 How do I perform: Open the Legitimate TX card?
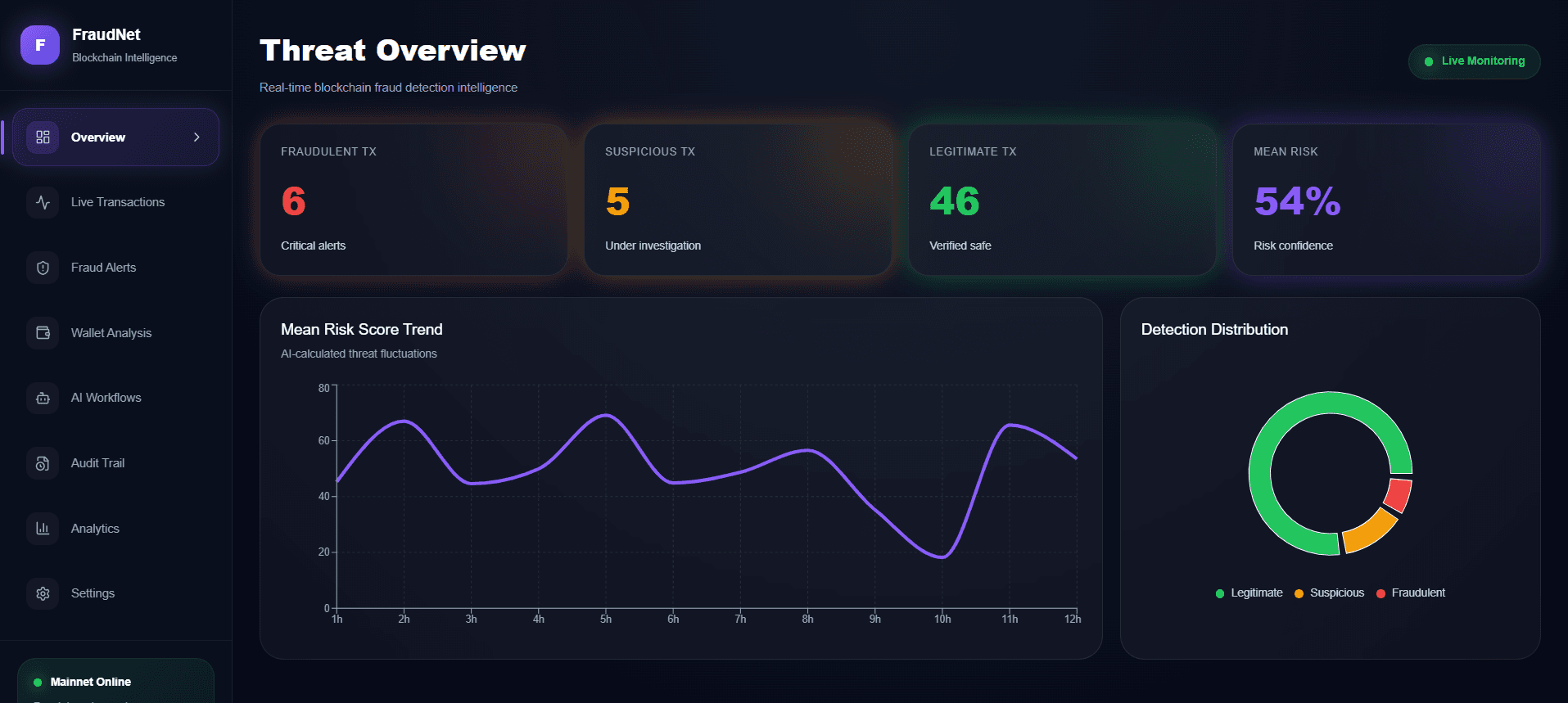(x=1062, y=200)
